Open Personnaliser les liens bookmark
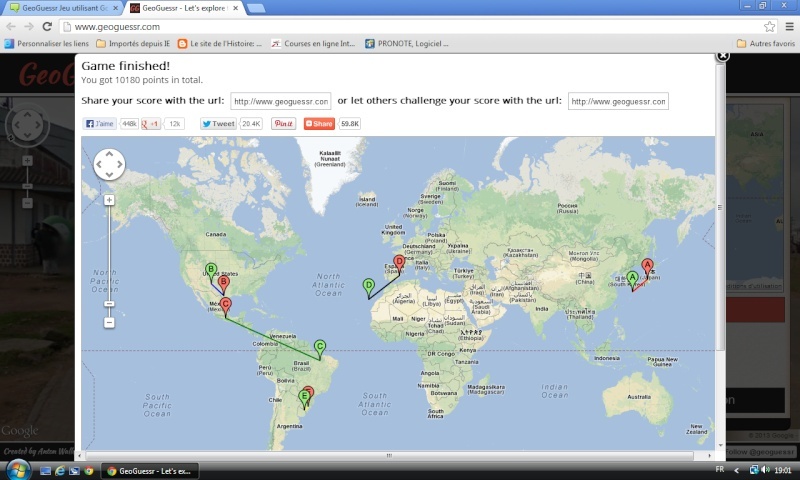This screenshot has height=480, width=800. tap(46, 44)
